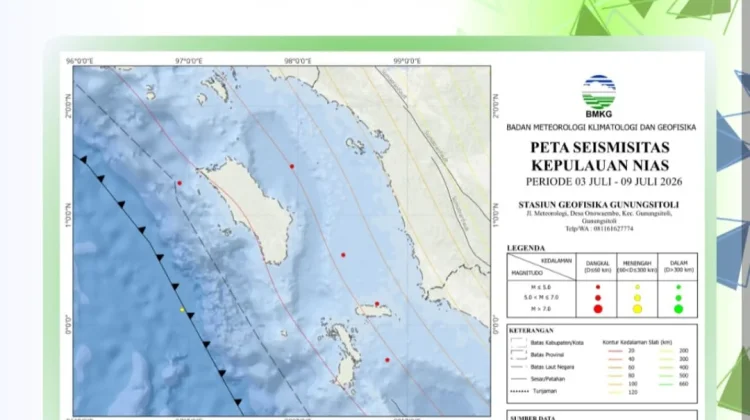
Task: Click the contour value "200"
Action: click(684, 351)
